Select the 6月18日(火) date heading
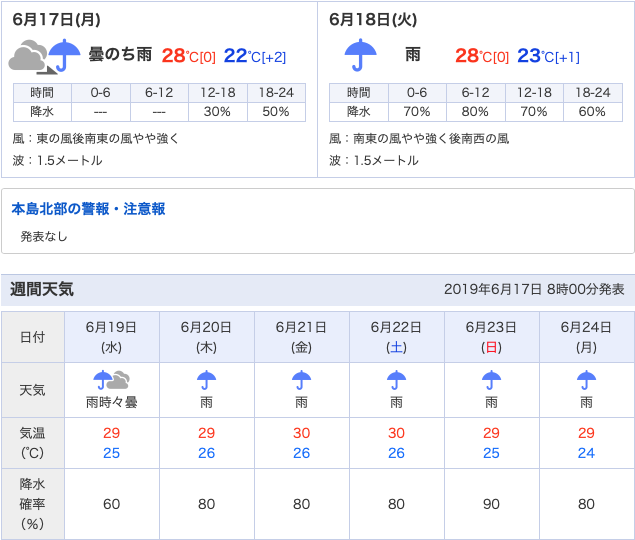Image resolution: width=635 pixels, height=540 pixels. coord(372,20)
